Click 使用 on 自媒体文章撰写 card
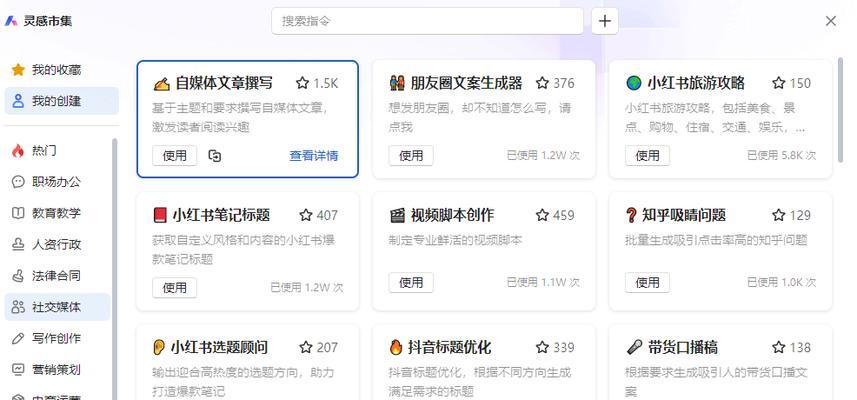This screenshot has width=857, height=400. pyautogui.click(x=174, y=156)
